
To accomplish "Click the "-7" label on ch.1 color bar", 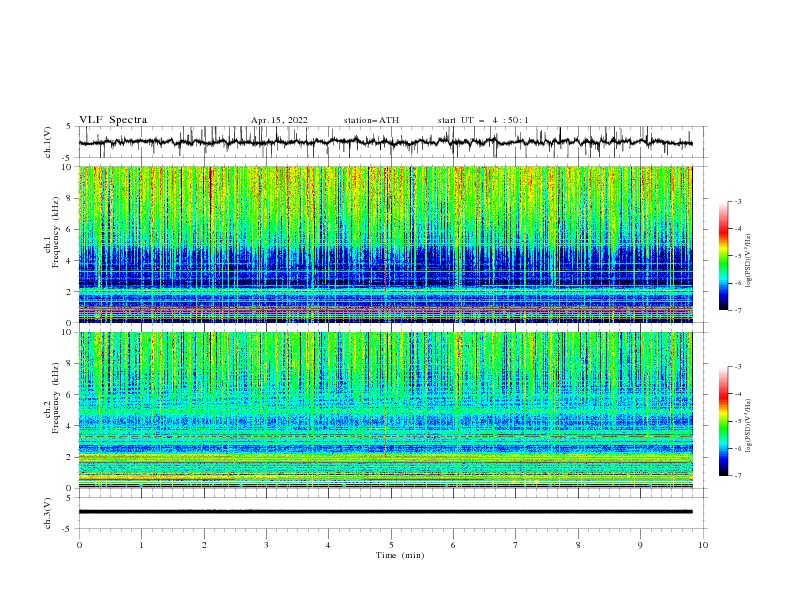I will [x=737, y=310].
